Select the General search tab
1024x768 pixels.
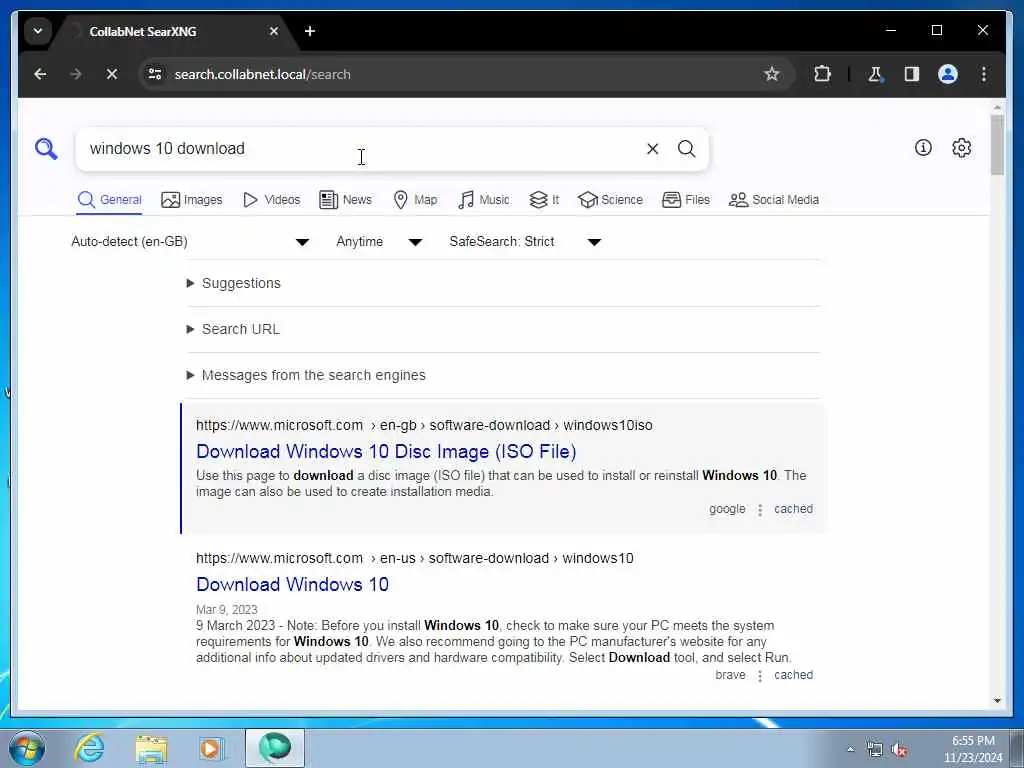109,200
